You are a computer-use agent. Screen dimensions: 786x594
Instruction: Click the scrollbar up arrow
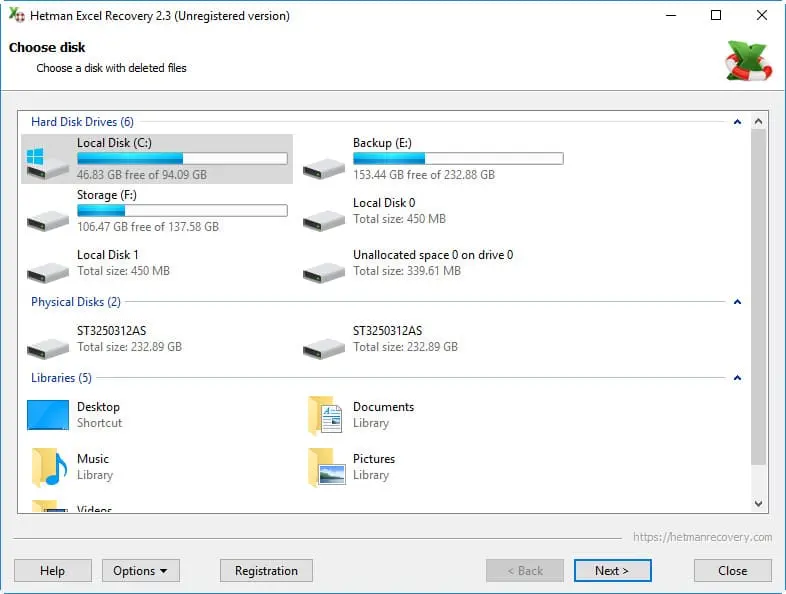click(x=758, y=122)
